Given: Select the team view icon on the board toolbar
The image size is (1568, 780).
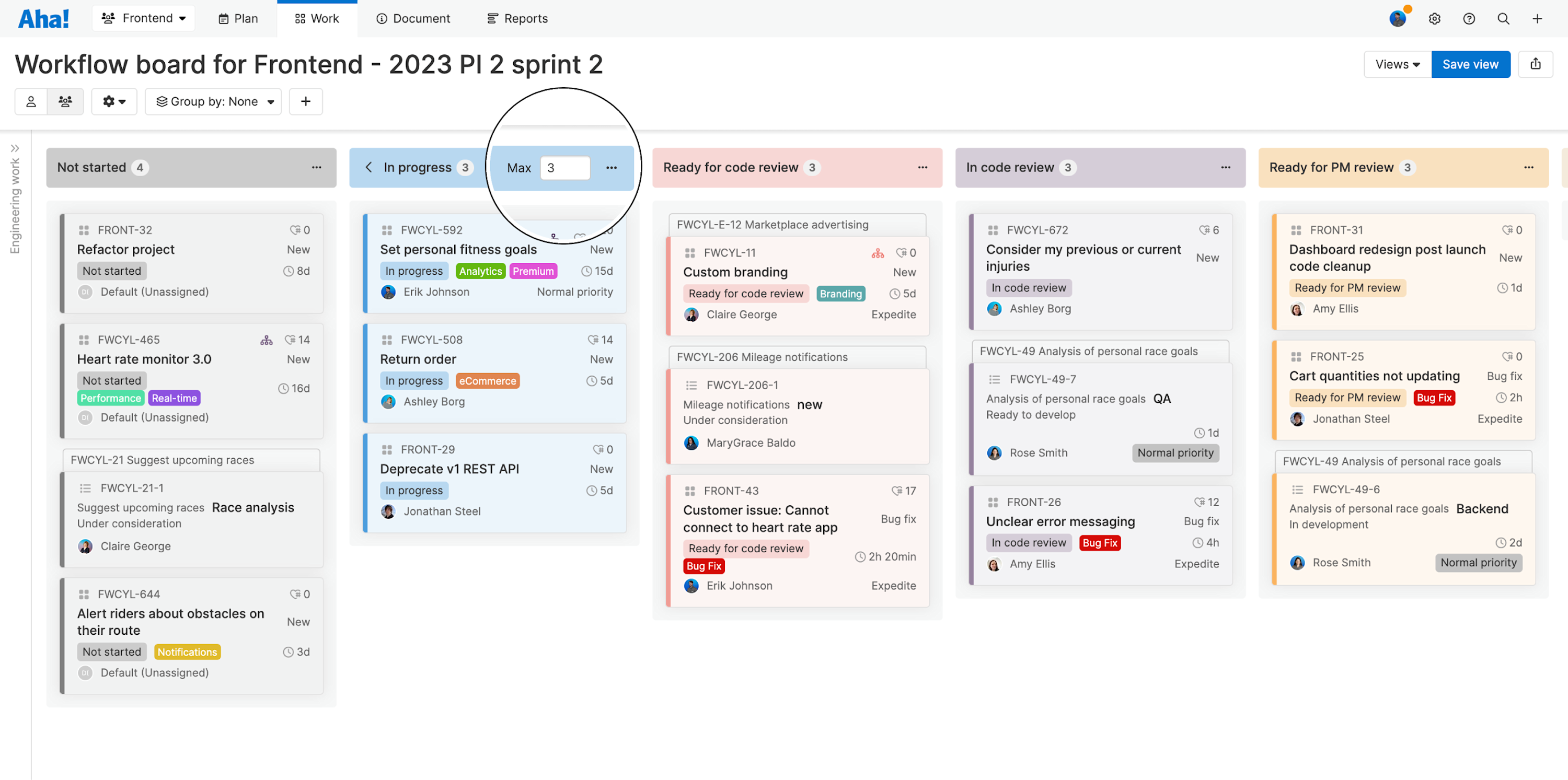Looking at the screenshot, I should coord(65,101).
